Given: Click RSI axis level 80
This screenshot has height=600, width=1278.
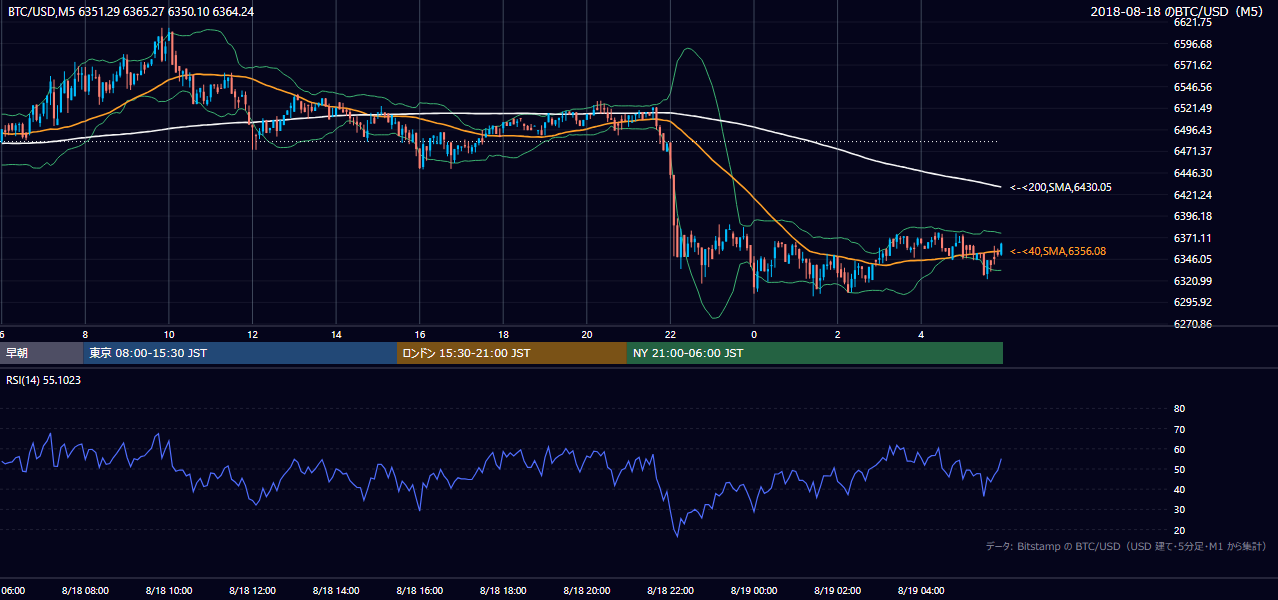Looking at the screenshot, I should coord(1179,409).
